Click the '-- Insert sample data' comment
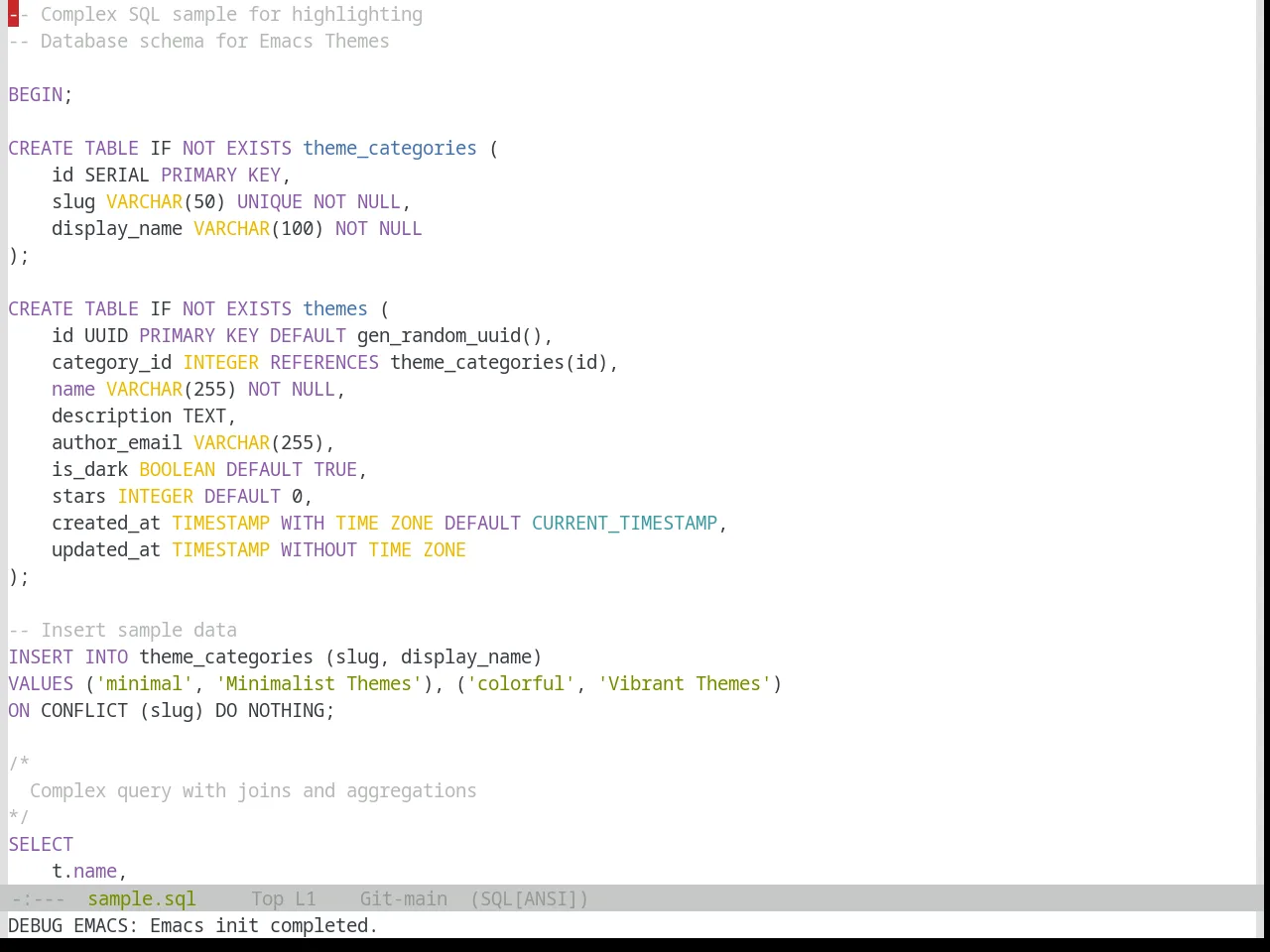The width and height of the screenshot is (1270, 952). pyautogui.click(x=123, y=630)
